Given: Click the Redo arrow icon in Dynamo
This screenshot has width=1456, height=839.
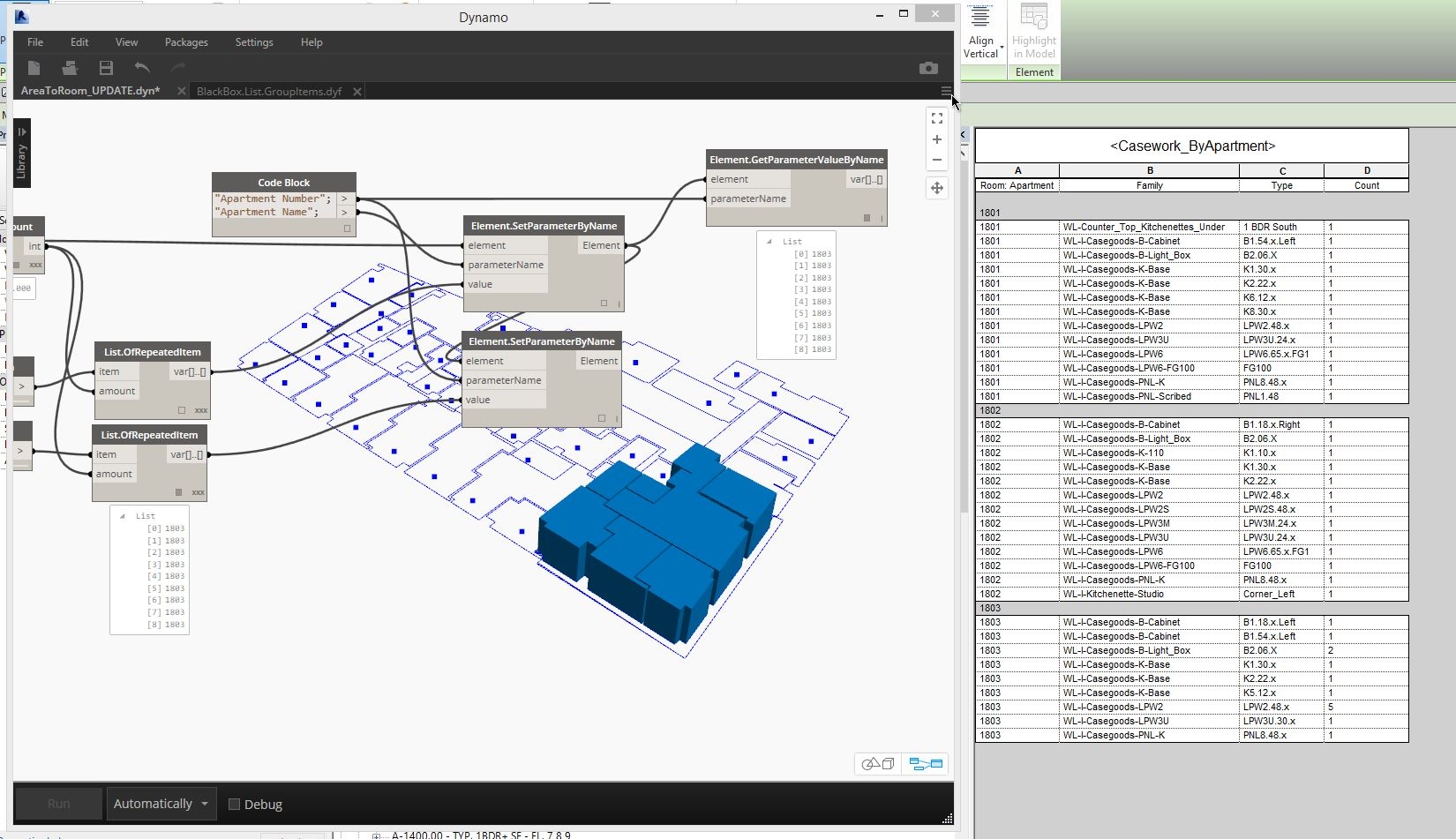Looking at the screenshot, I should click(x=177, y=68).
